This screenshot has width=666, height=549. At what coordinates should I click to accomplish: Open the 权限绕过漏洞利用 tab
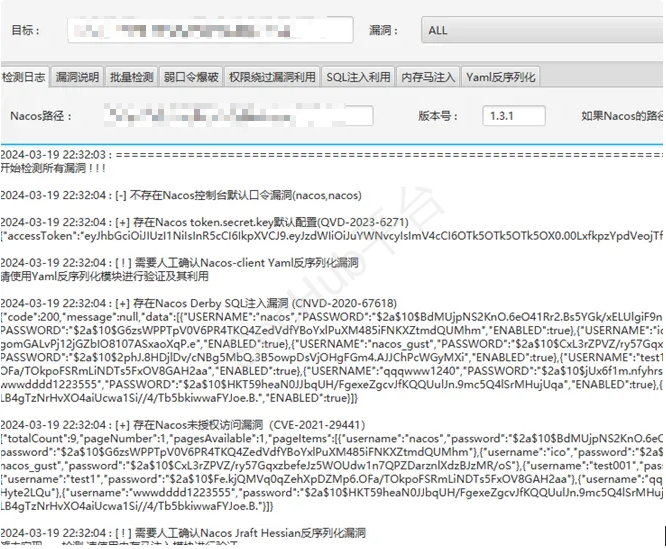point(271,76)
